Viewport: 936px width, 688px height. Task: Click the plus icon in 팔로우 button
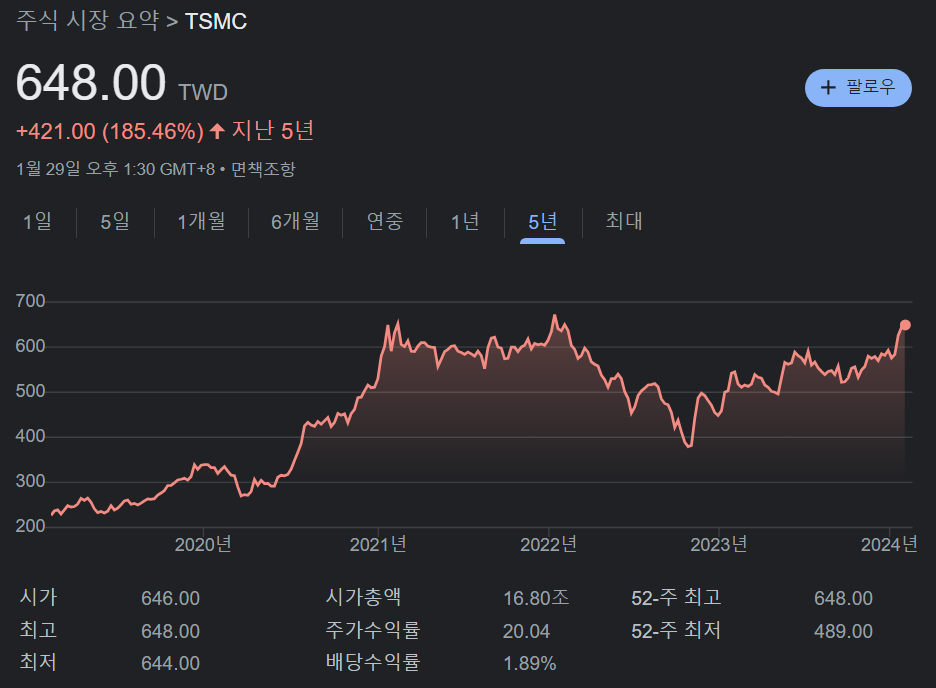coord(828,88)
